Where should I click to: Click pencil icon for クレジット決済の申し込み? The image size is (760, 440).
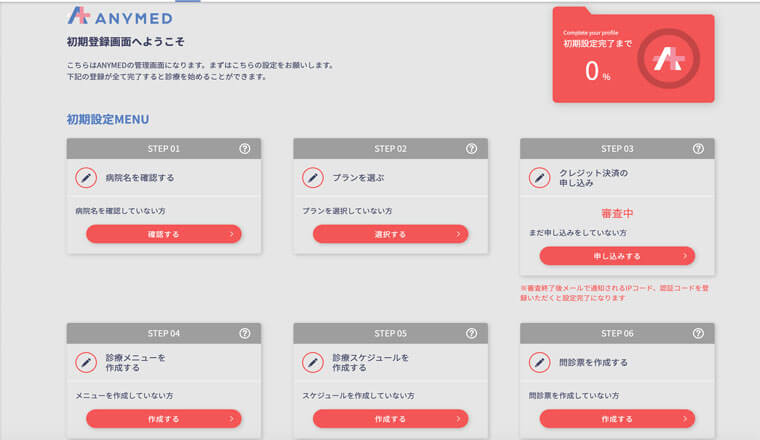click(539, 178)
